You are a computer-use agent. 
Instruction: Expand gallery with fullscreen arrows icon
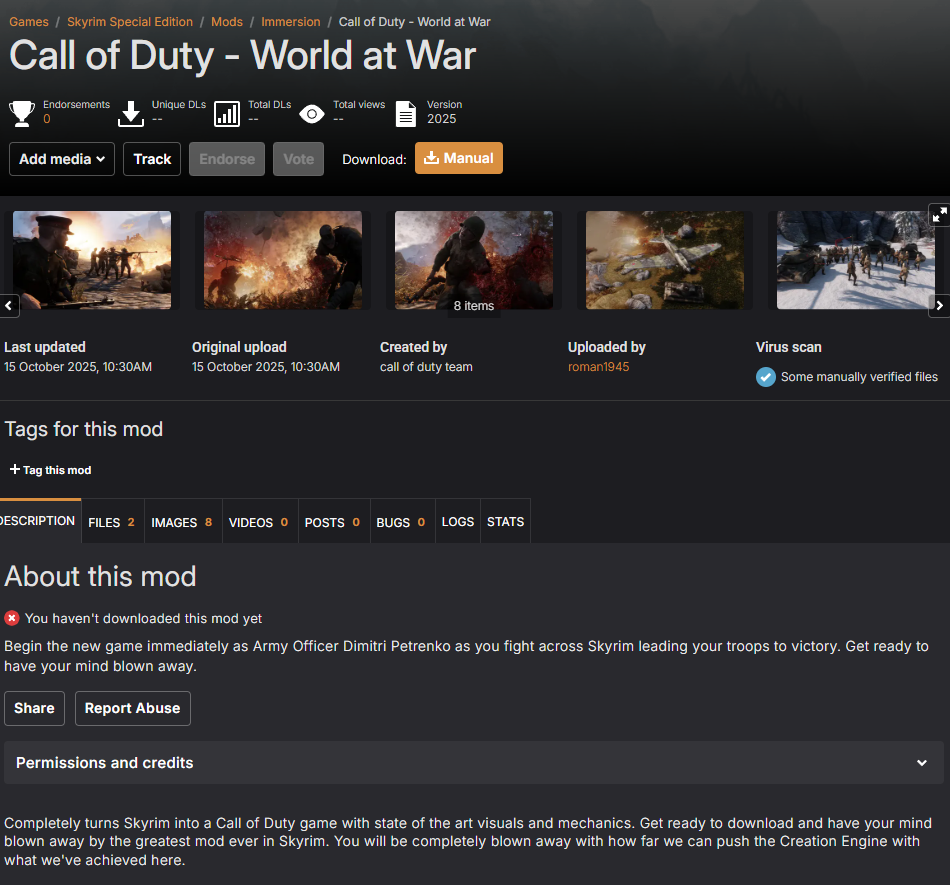[940, 214]
